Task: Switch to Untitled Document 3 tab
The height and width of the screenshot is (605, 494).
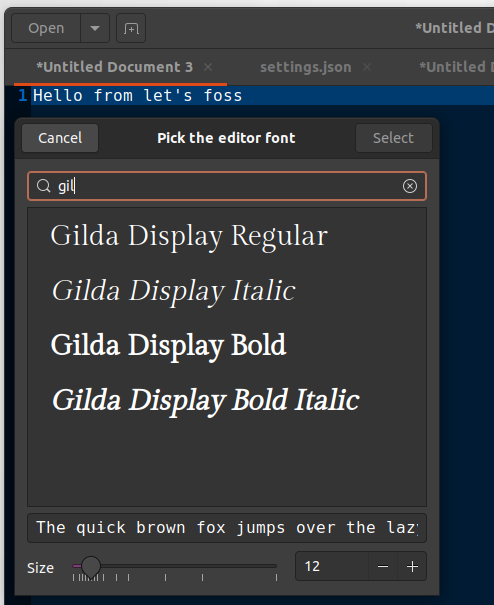Action: click(x=114, y=67)
